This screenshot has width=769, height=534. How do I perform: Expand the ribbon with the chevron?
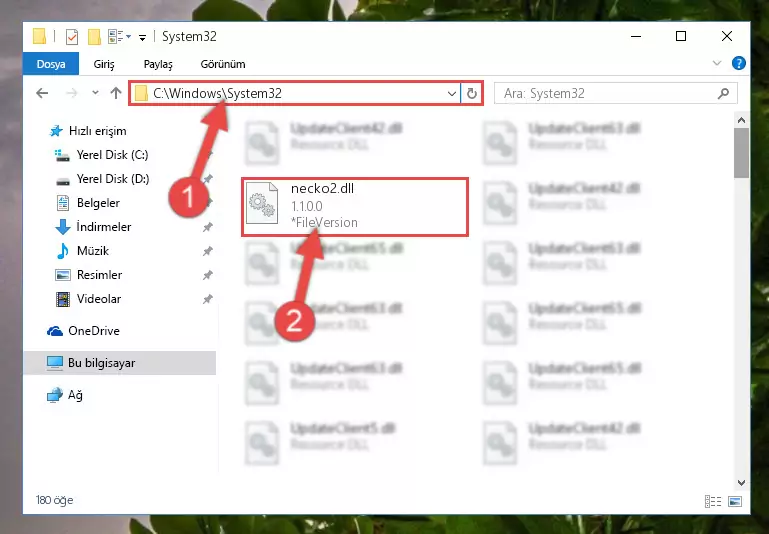(717, 63)
